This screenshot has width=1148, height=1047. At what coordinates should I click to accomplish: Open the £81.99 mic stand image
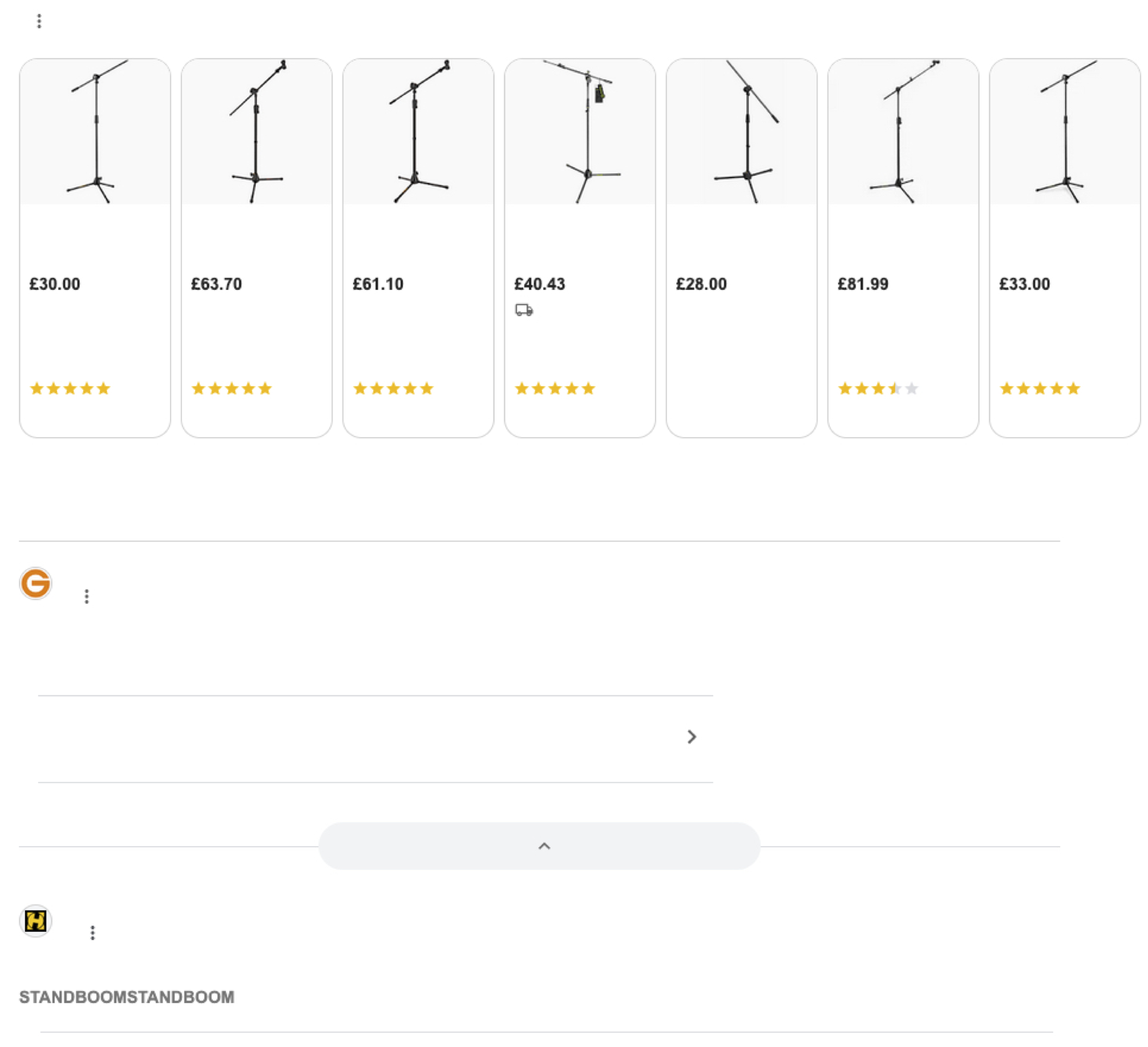[x=903, y=132]
